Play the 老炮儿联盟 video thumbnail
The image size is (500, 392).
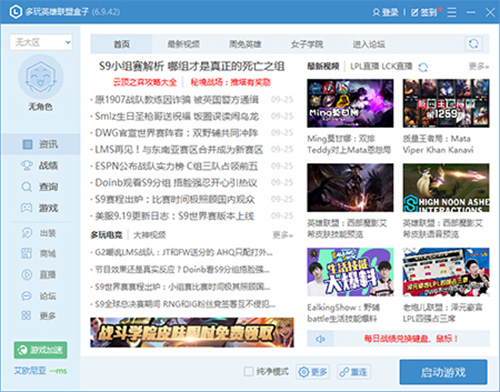click(446, 272)
